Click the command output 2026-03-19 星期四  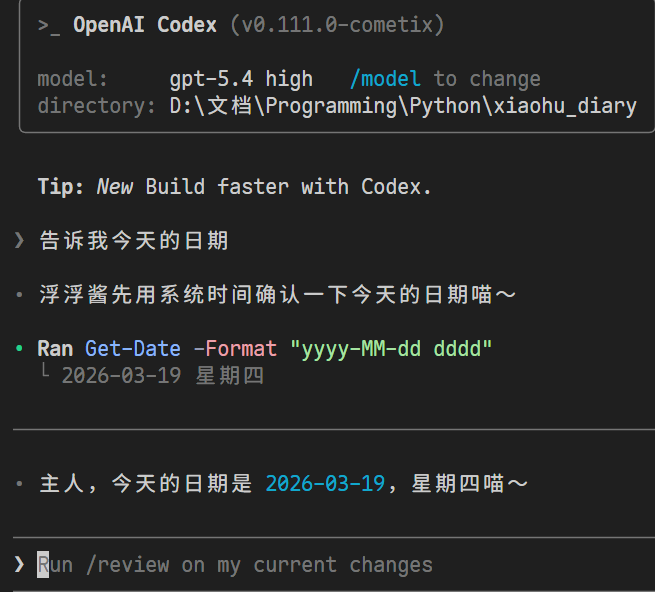pyautogui.click(x=163, y=375)
